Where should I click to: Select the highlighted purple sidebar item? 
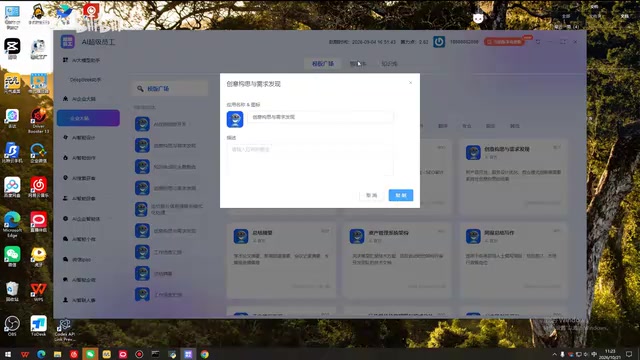click(x=88, y=118)
